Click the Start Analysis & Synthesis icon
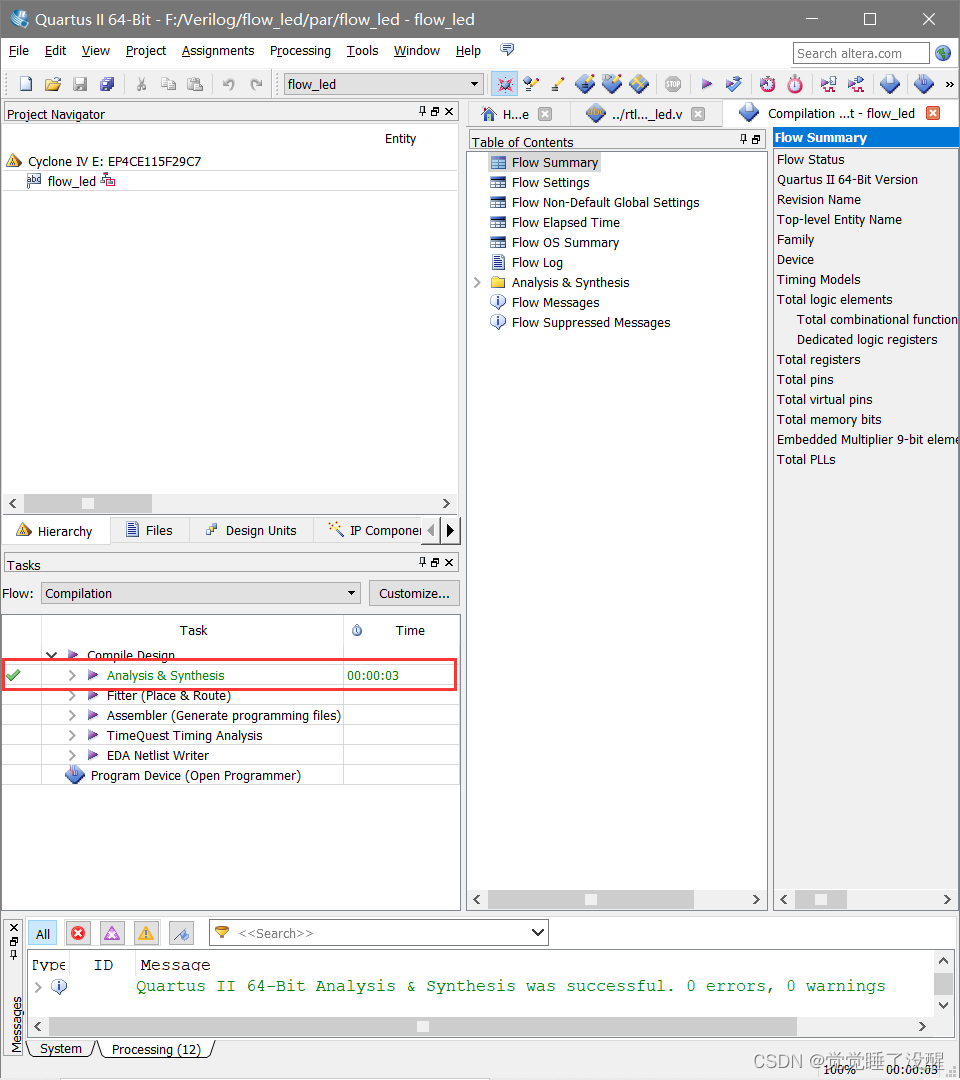960x1080 pixels. (733, 84)
